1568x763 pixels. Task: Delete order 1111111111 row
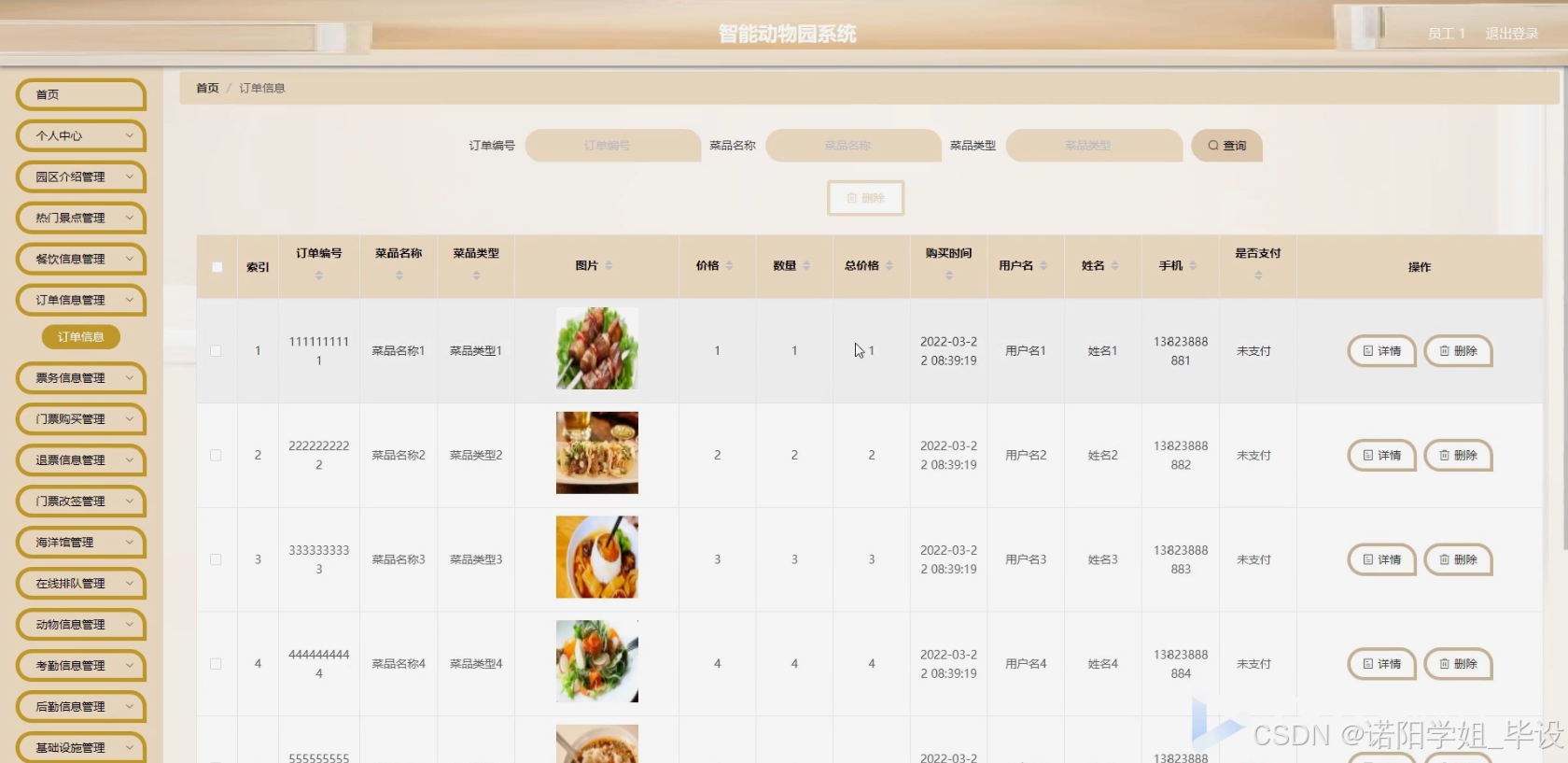(x=1458, y=351)
